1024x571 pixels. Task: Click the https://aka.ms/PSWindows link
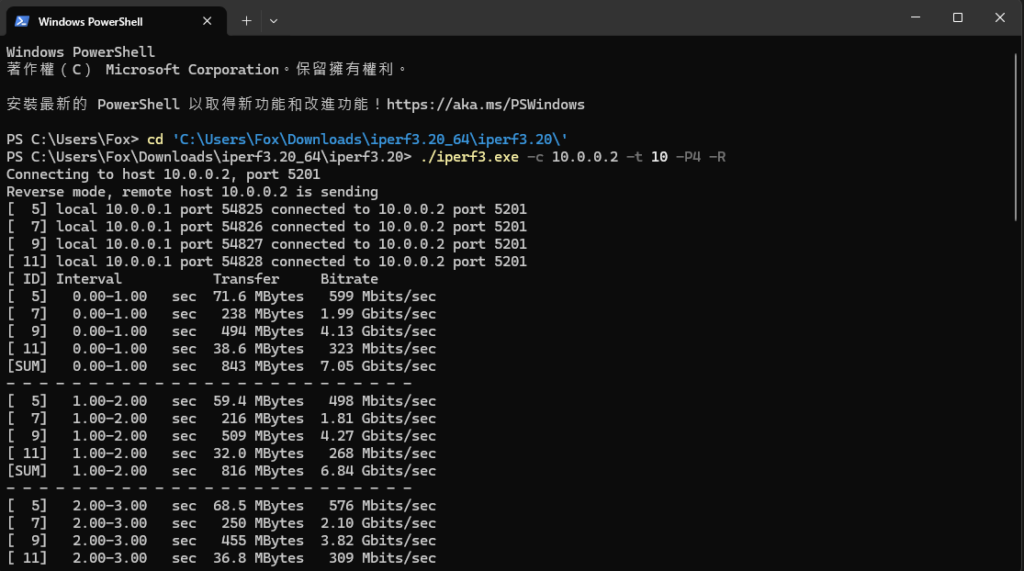pos(485,105)
